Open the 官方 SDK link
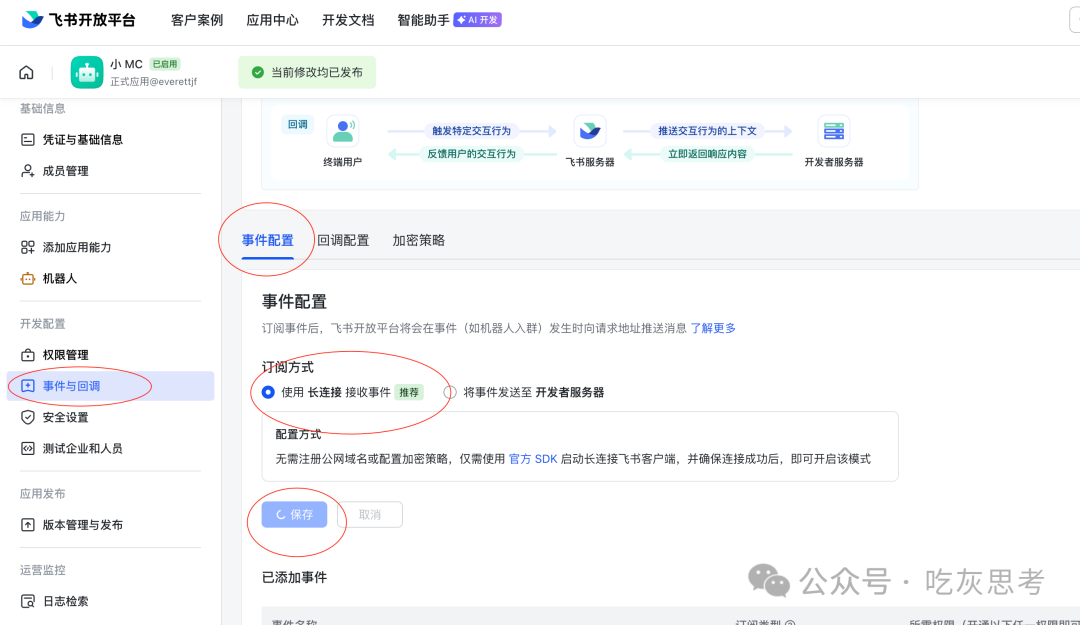The height and width of the screenshot is (625, 1080). click(533, 459)
